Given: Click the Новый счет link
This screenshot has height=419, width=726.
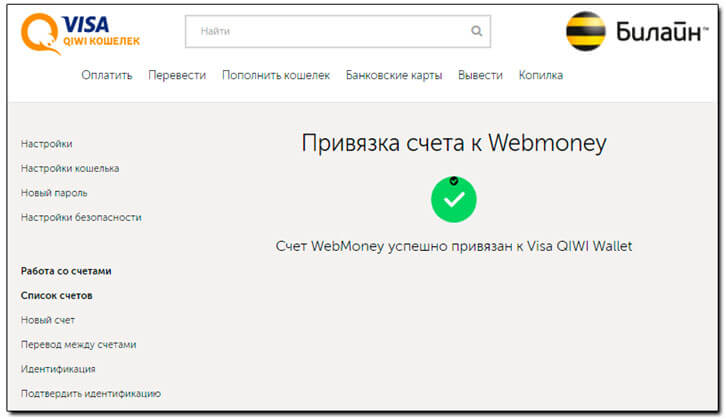Looking at the screenshot, I should tap(48, 320).
